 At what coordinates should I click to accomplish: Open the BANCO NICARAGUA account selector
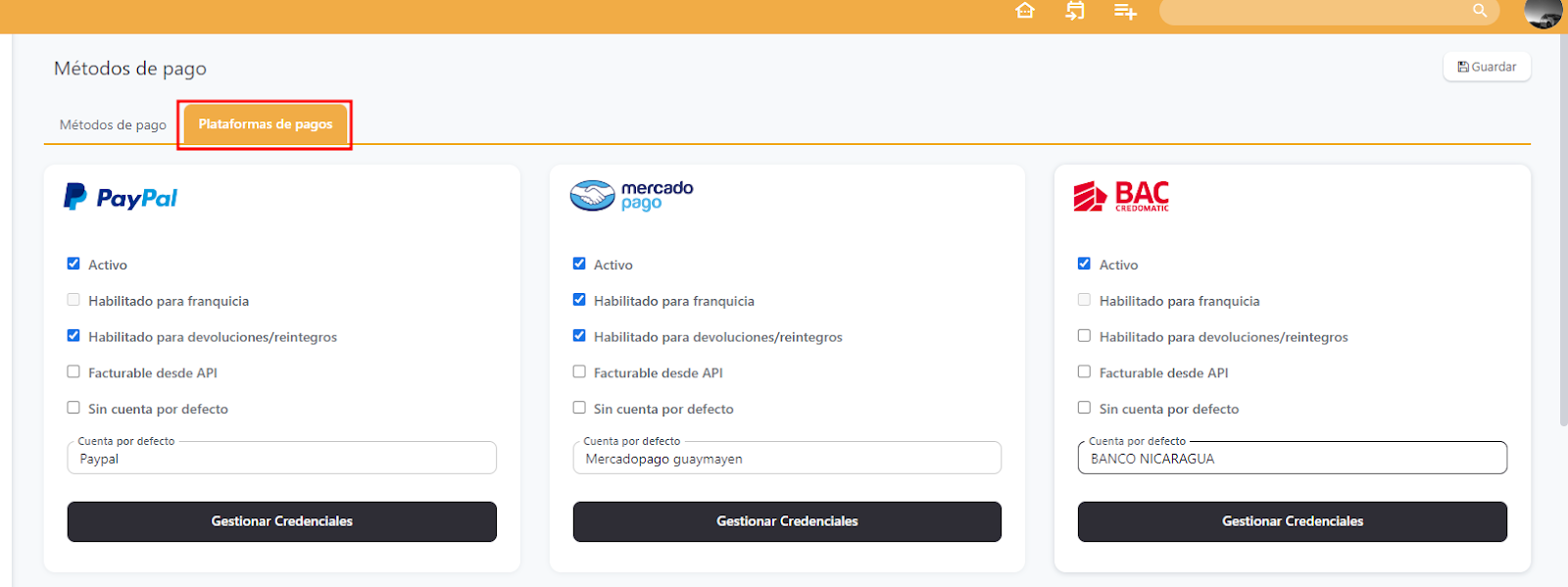point(1292,459)
